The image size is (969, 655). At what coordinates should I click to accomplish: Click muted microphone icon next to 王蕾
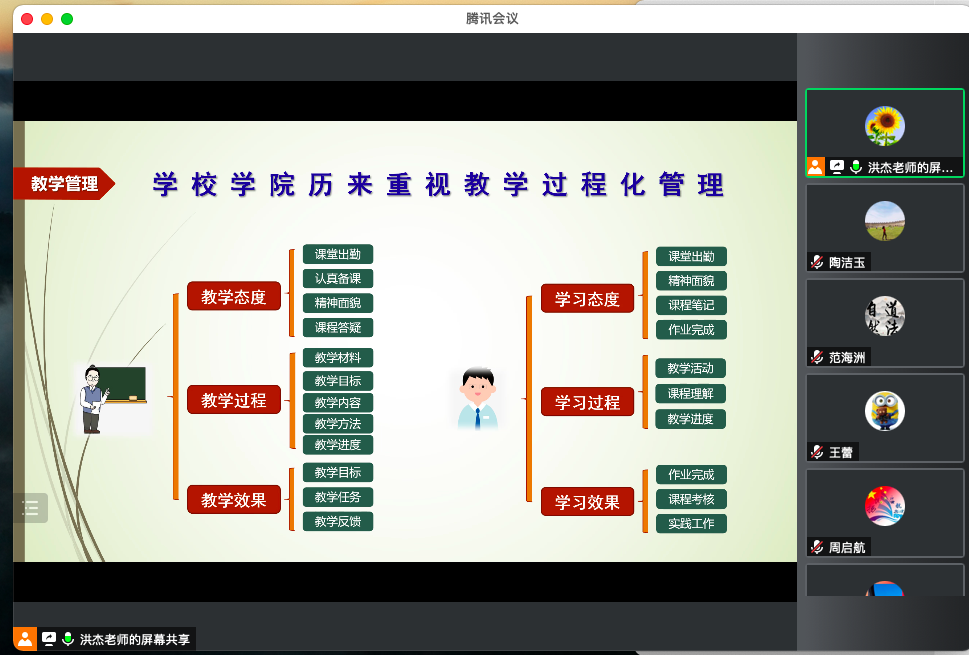[817, 452]
